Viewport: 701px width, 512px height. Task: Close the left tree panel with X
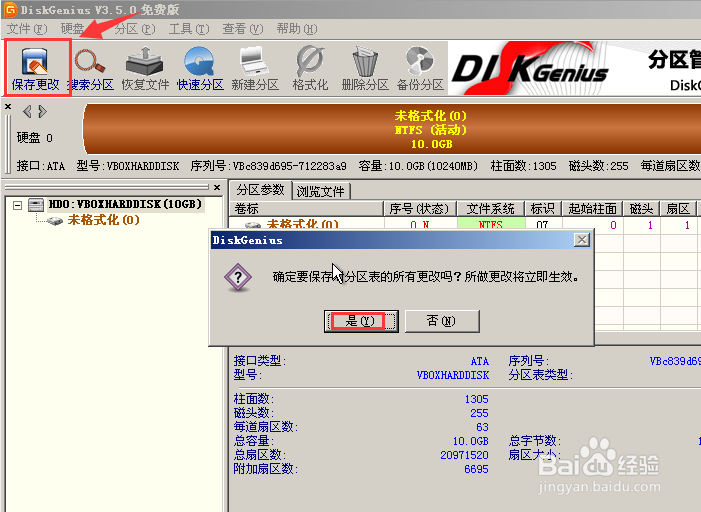click(x=217, y=187)
